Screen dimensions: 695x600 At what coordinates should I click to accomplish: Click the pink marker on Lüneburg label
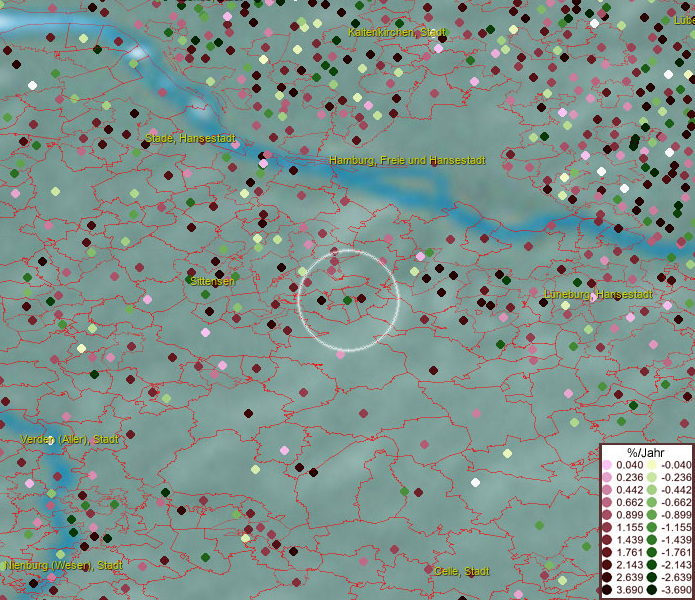592,296
